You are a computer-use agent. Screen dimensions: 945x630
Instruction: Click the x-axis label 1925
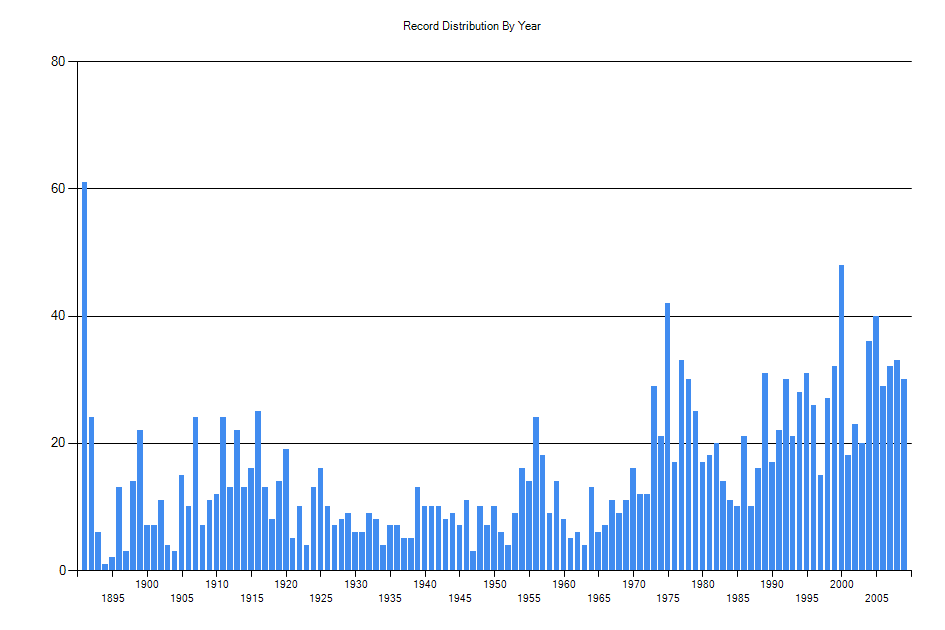[x=321, y=598]
